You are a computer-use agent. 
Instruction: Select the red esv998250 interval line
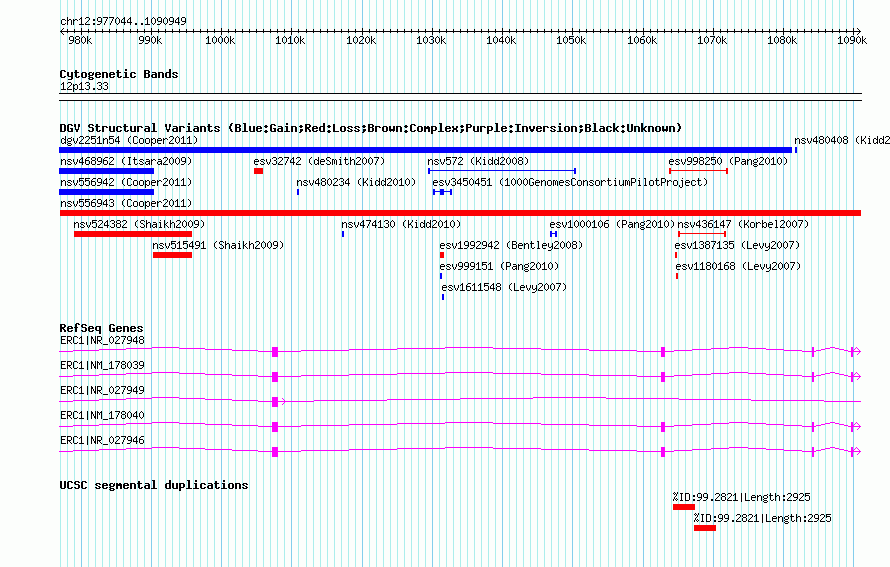698,171
